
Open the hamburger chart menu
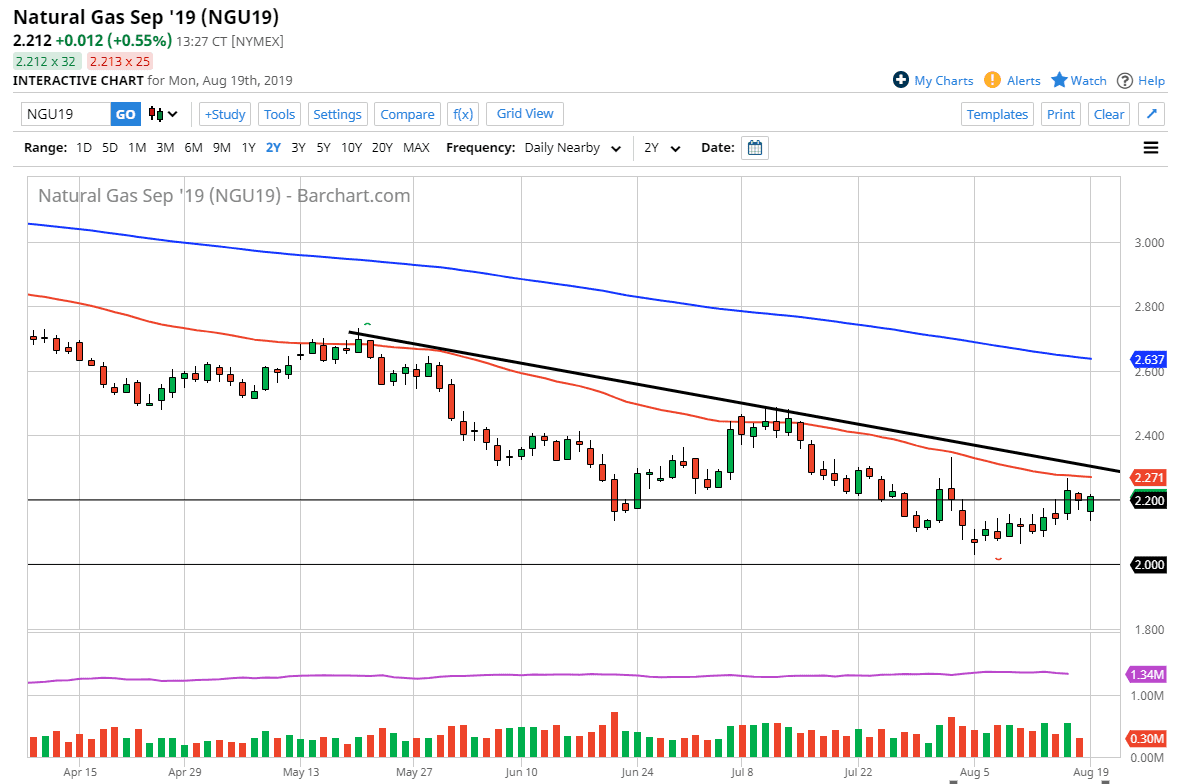(x=1151, y=148)
